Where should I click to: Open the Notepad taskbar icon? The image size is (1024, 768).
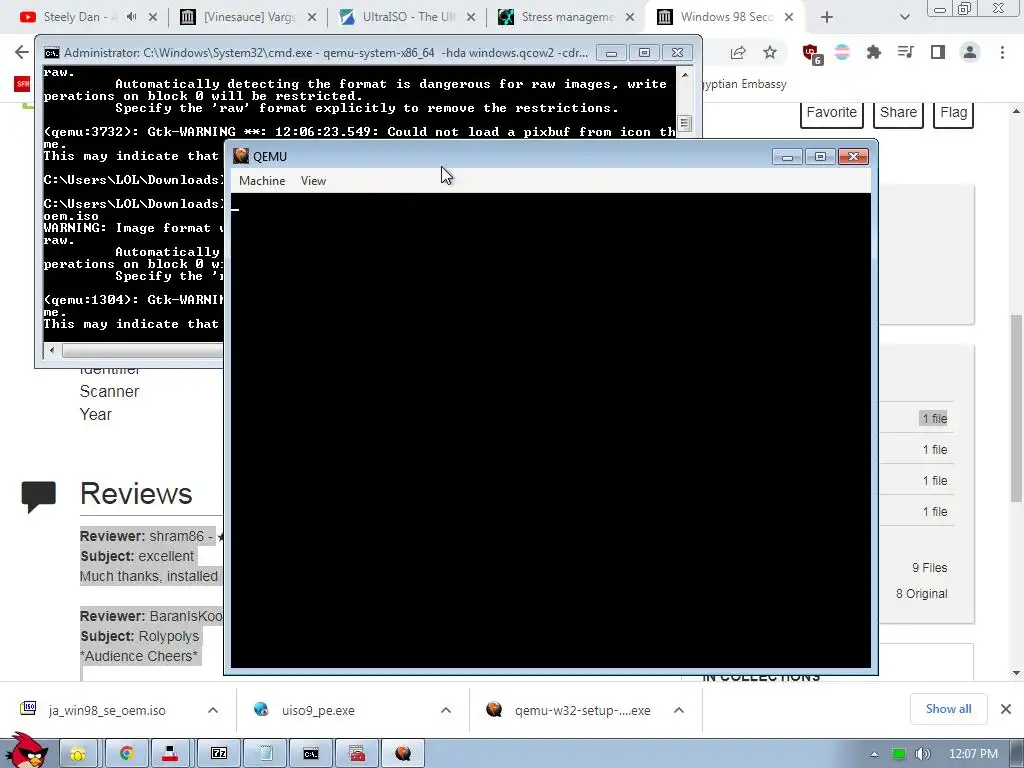click(266, 754)
